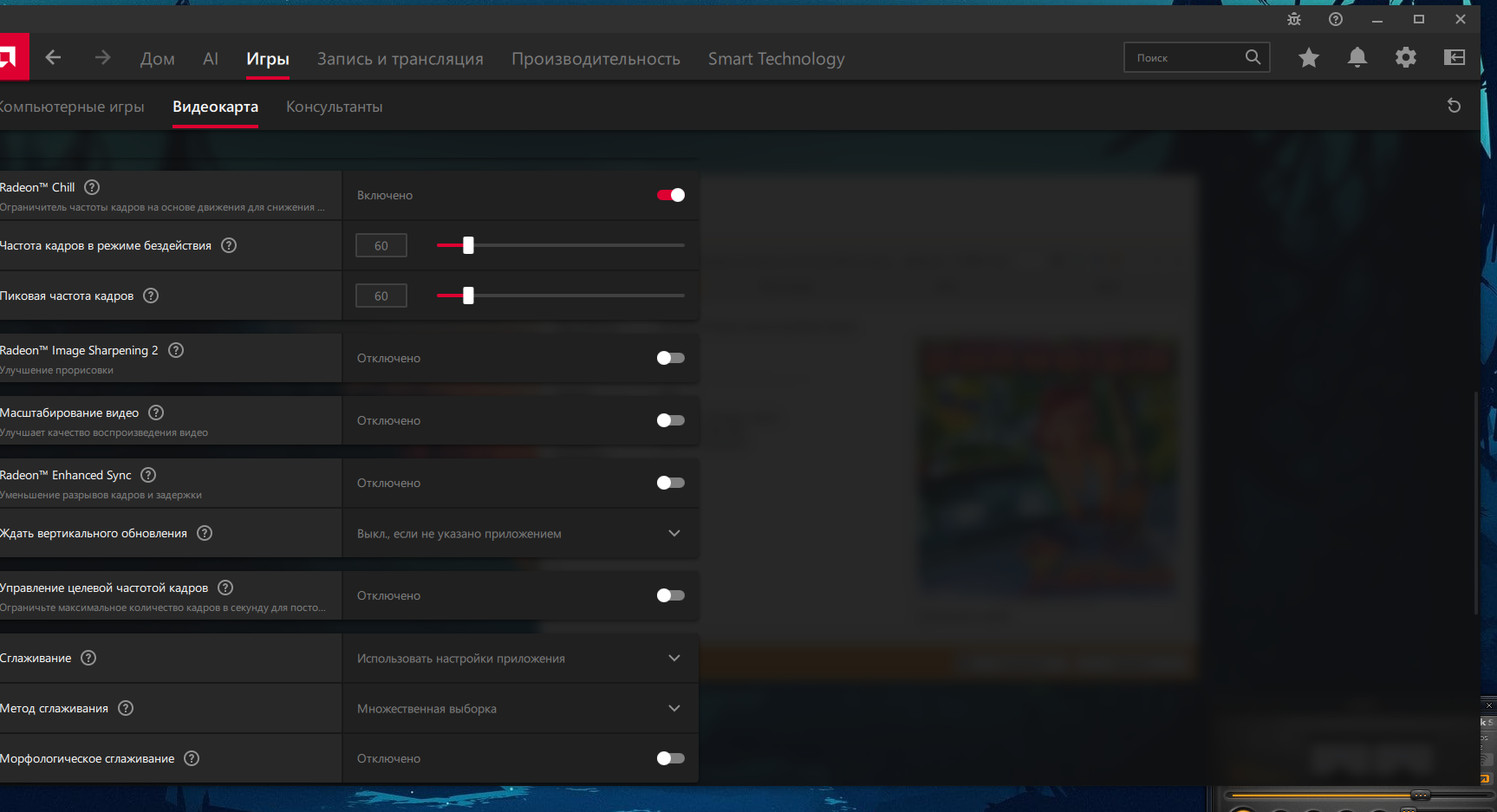Open Производительность tab
Screen dimensions: 1497x812
596,58
